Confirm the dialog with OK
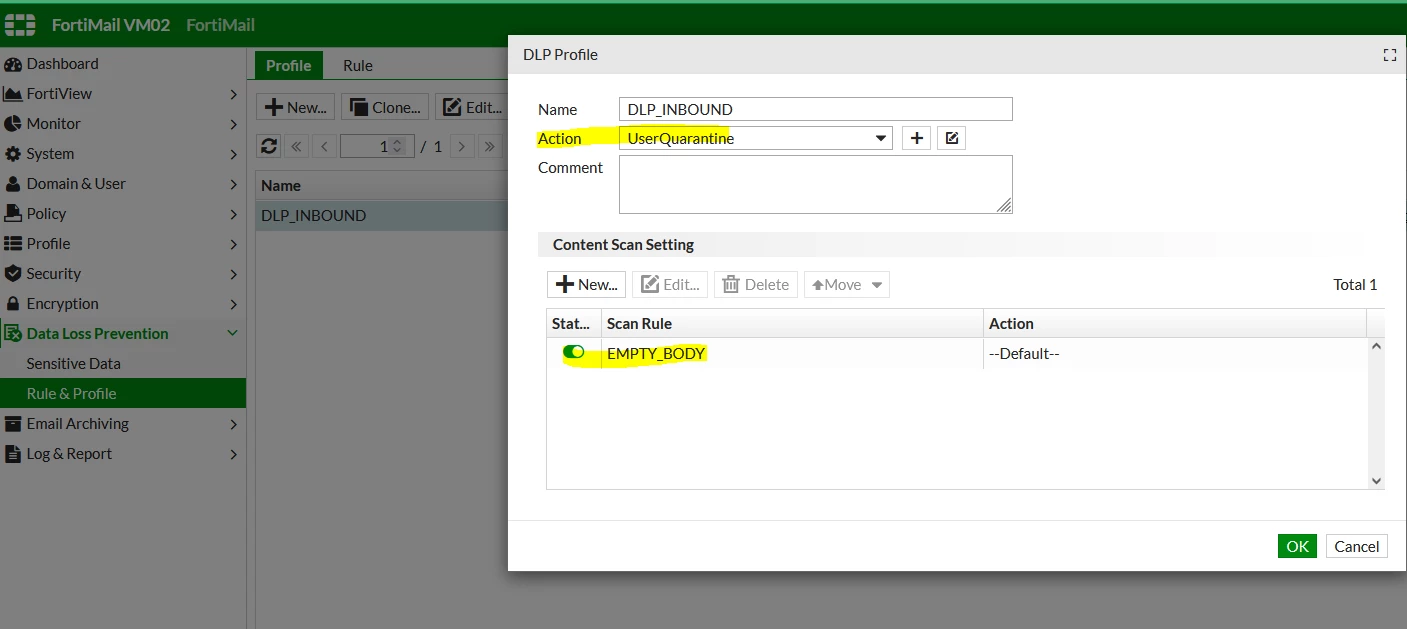Screen dimensions: 1407x629 [x=1297, y=546]
